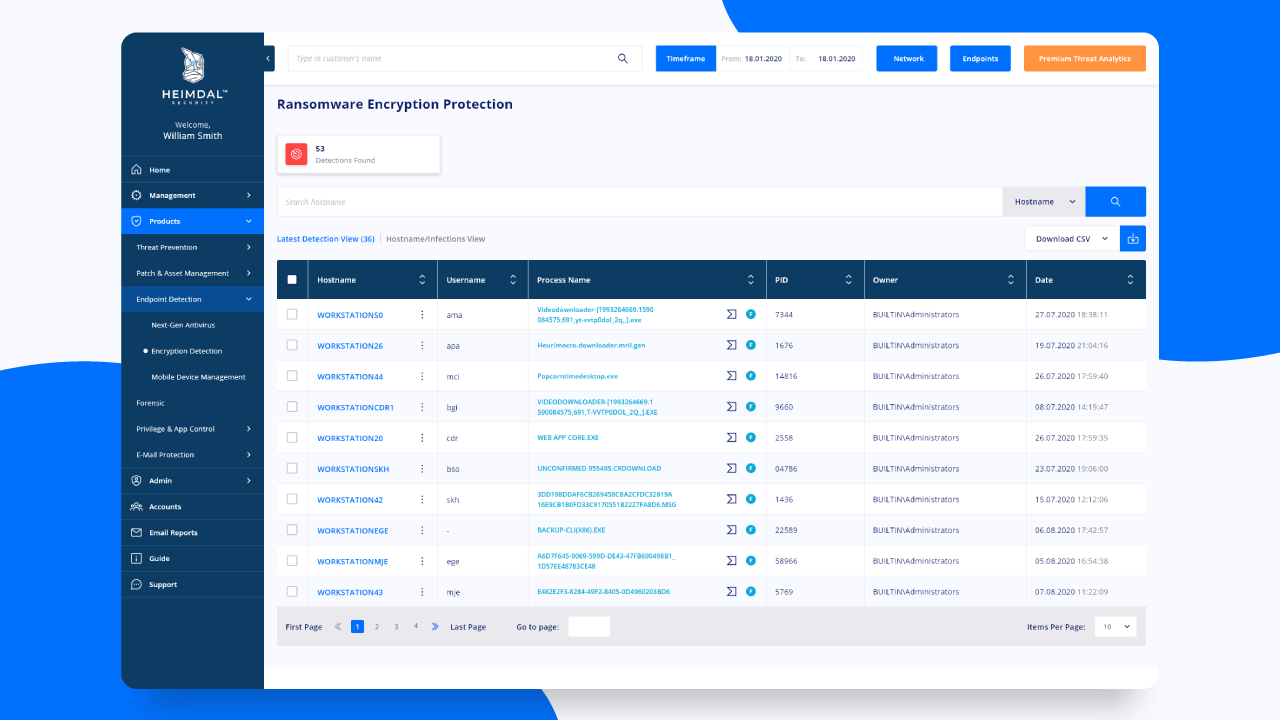Open the three-dot menu for WORKSTATION43

(x=422, y=592)
